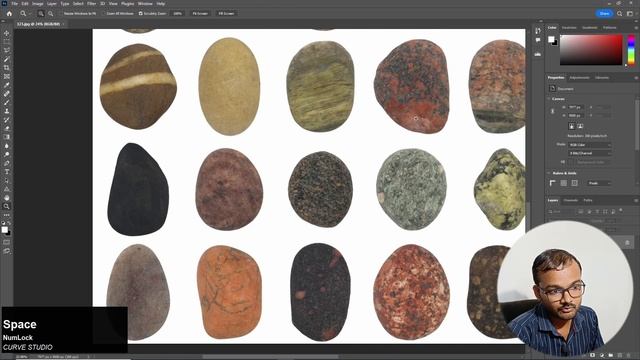
Task: Switch to the Adjustments tab
Action: point(580,78)
